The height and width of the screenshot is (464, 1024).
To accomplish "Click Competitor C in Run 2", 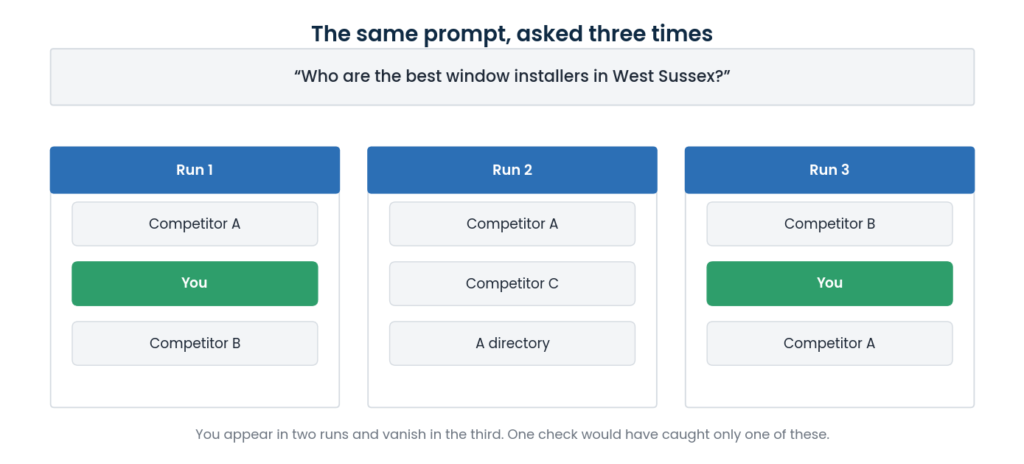I will tap(512, 283).
